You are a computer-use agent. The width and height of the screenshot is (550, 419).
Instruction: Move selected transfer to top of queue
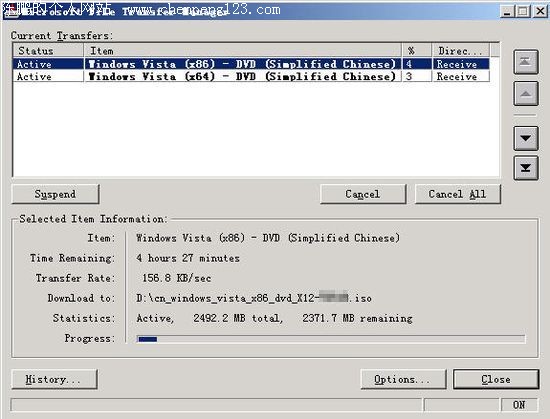[x=525, y=62]
